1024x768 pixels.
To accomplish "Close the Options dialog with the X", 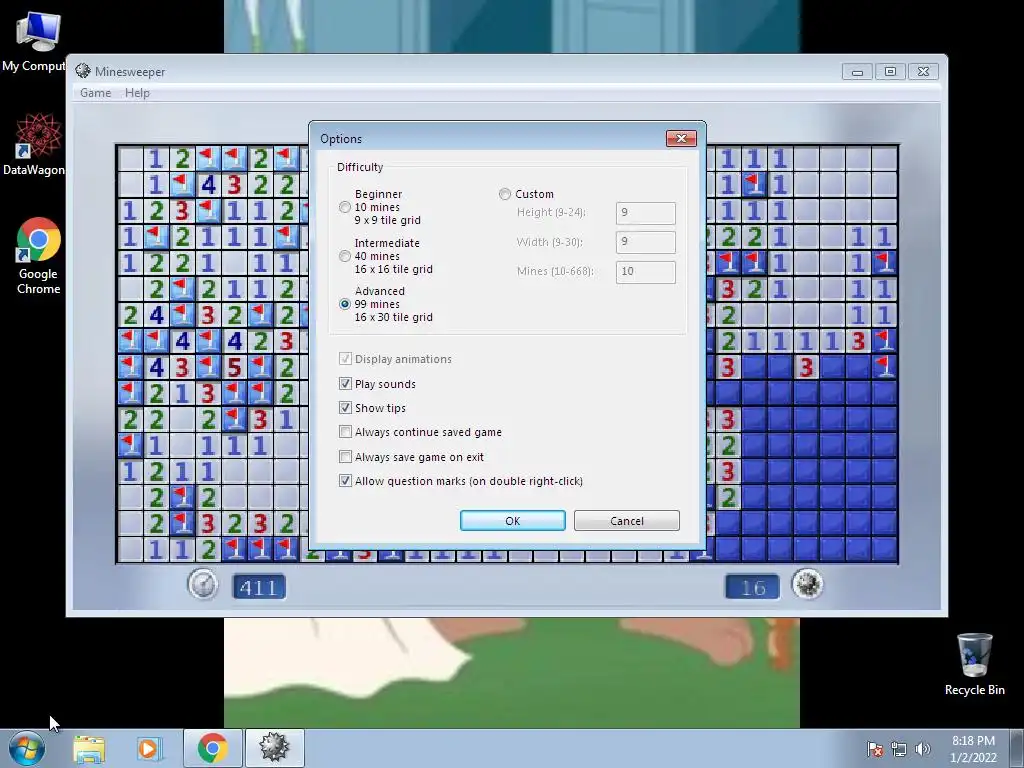I will (681, 138).
